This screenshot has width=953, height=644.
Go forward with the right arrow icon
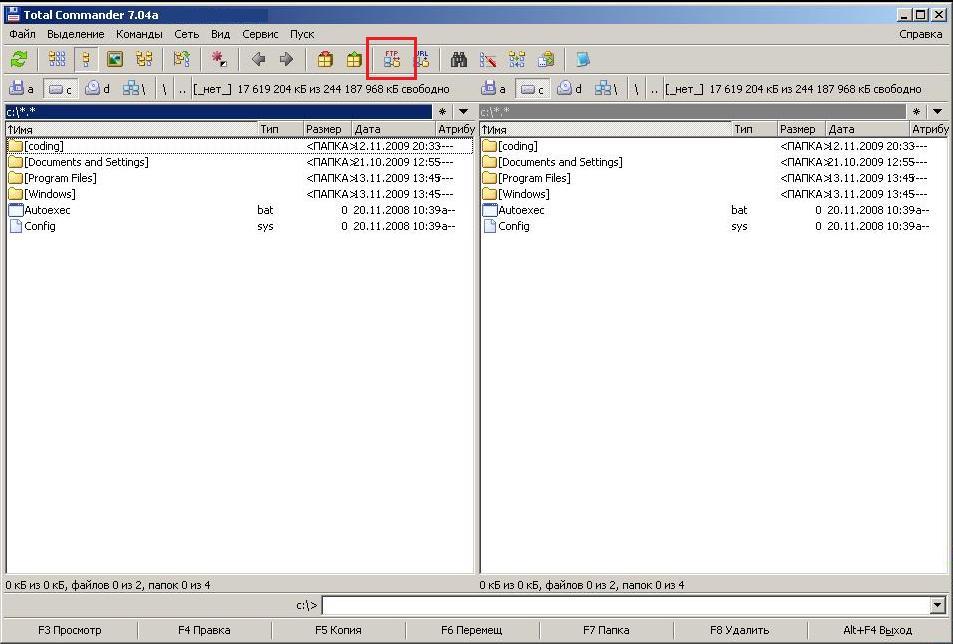pos(286,60)
